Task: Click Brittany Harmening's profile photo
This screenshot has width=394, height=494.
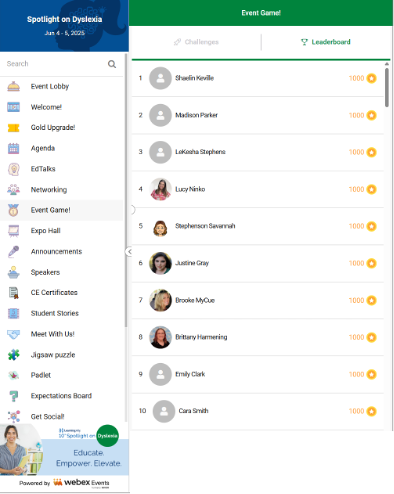Action: [160, 337]
